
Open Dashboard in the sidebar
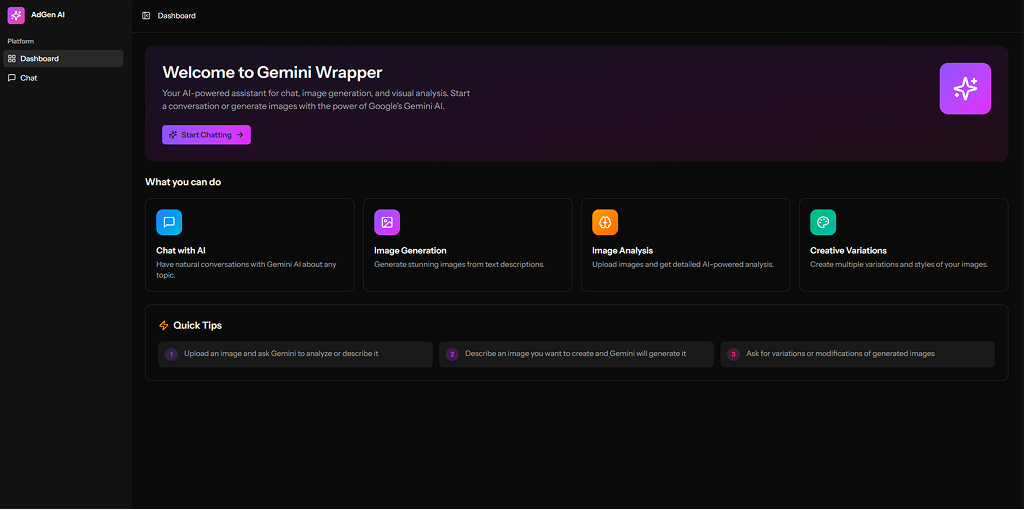tap(40, 59)
